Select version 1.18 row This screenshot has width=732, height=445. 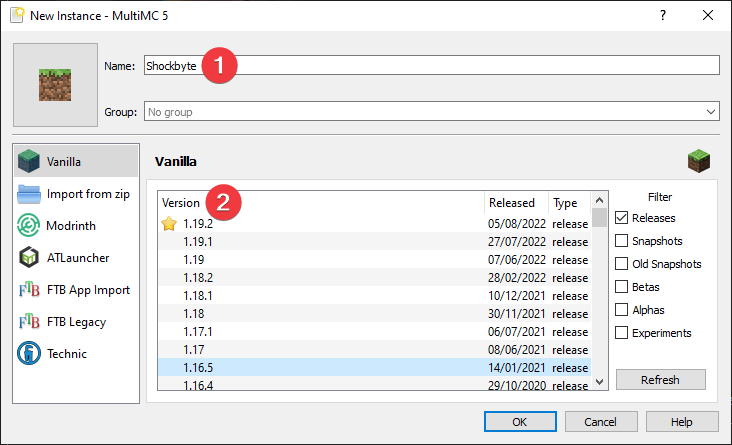tap(374, 313)
